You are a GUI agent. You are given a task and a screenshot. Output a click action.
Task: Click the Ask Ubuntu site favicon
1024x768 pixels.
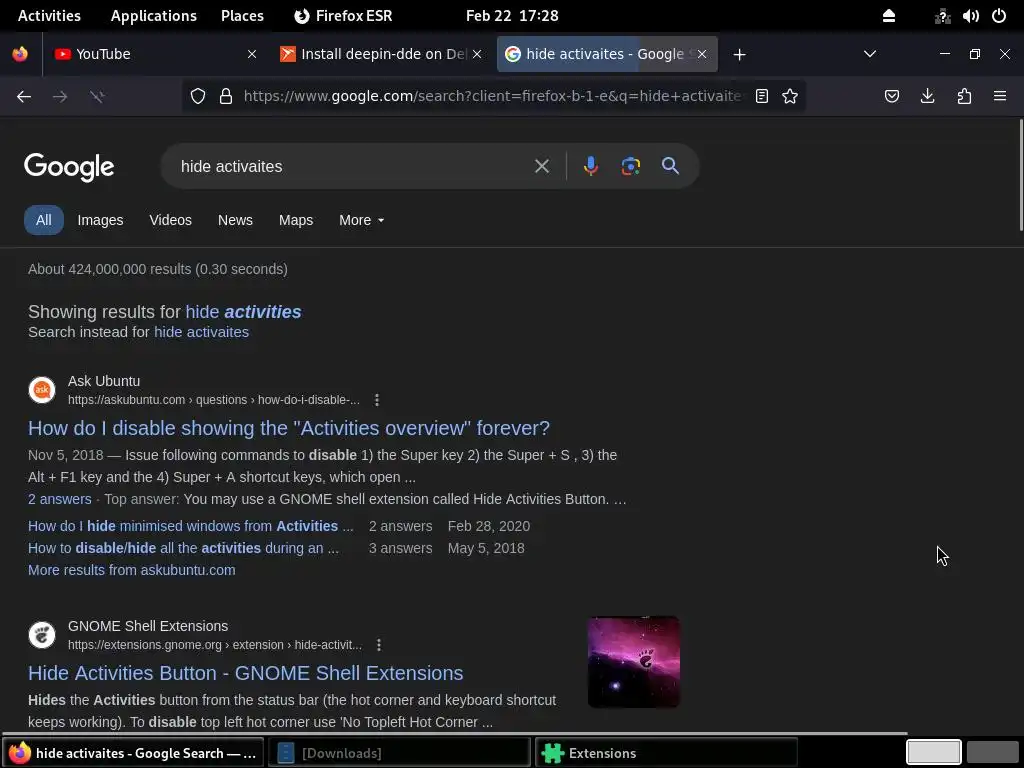[x=42, y=390]
